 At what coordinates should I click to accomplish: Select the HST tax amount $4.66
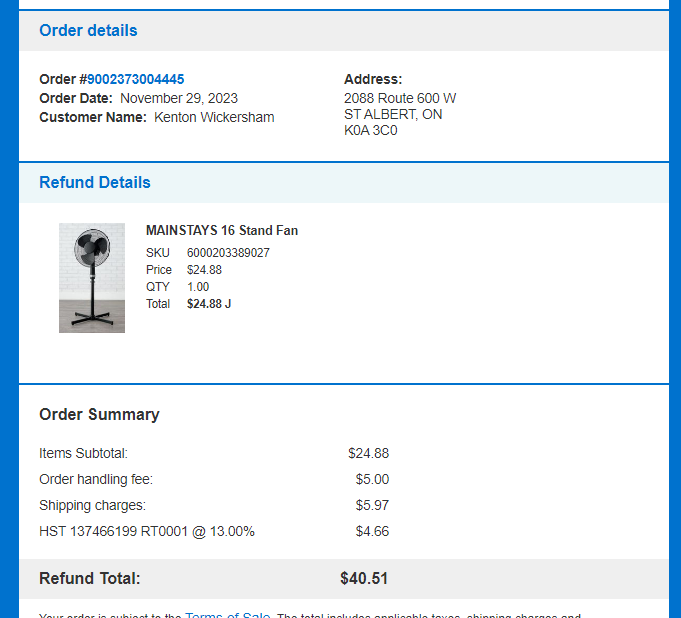tap(372, 532)
